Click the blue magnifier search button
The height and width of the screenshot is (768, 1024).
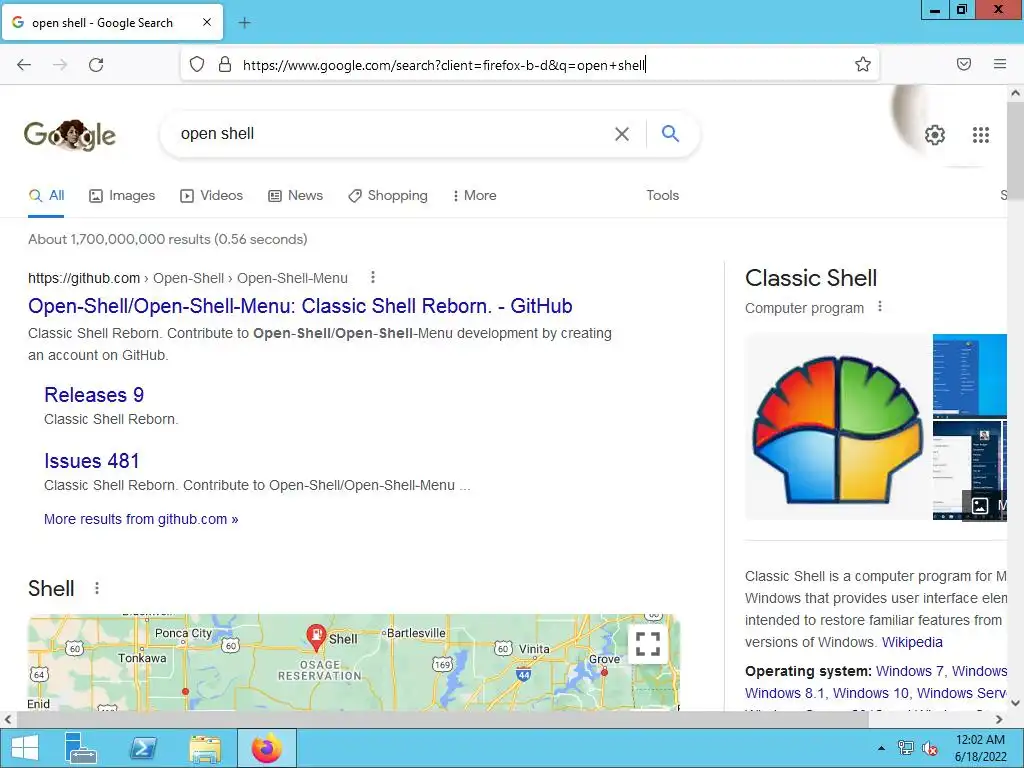[670, 133]
